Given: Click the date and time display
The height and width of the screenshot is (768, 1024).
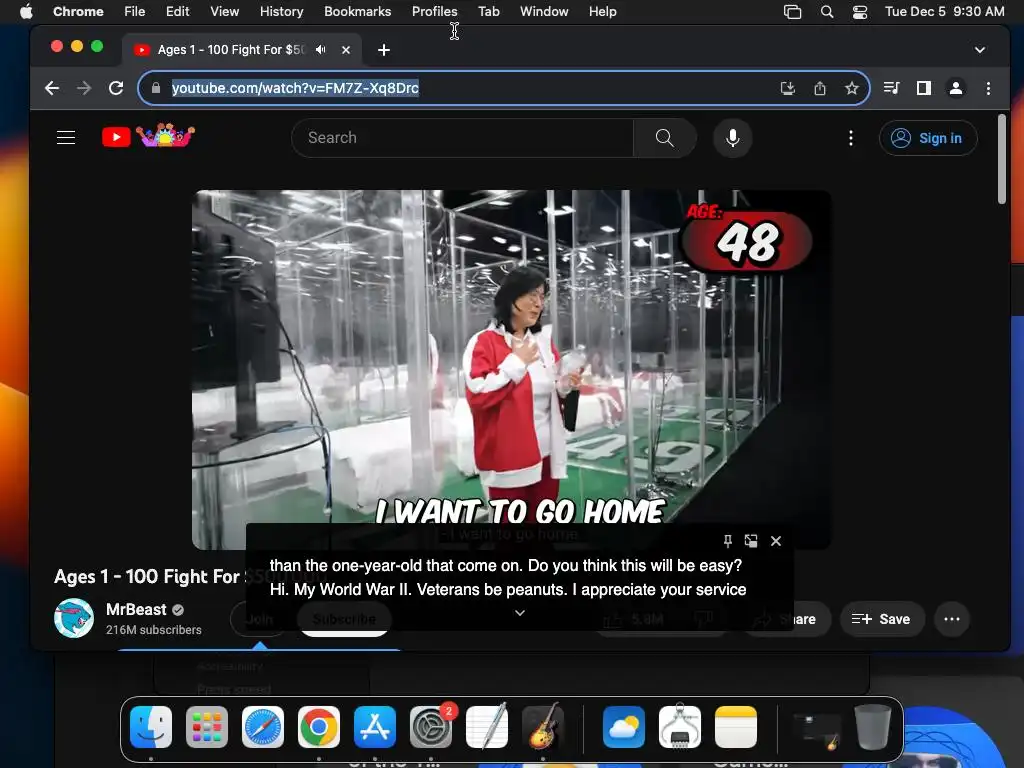Looking at the screenshot, I should point(944,11).
